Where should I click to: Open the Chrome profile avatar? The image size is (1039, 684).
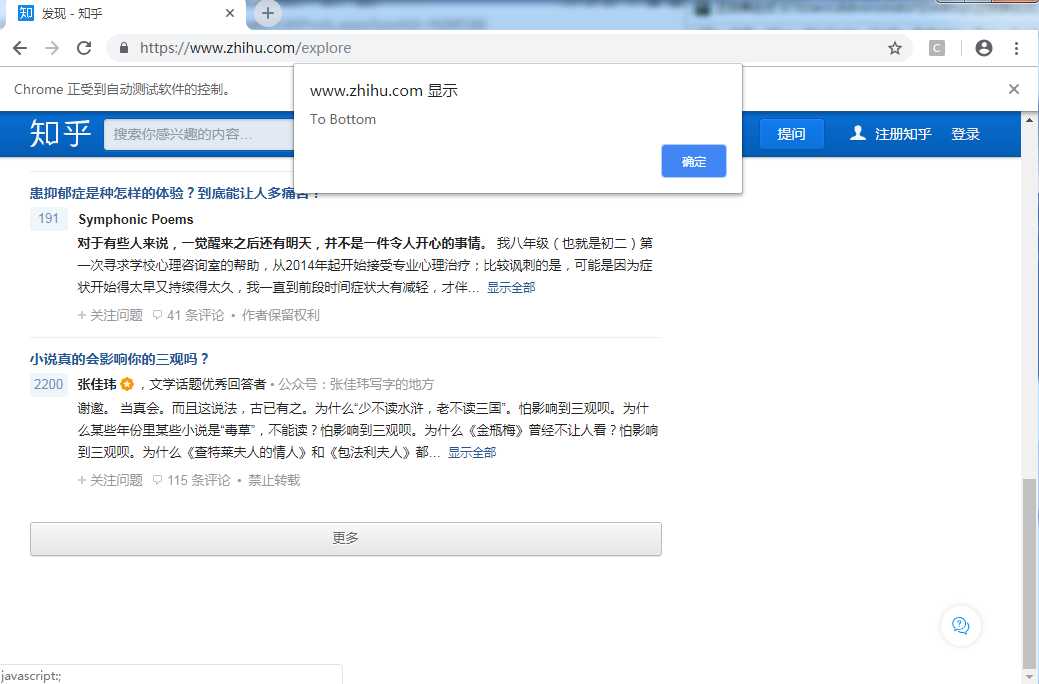tap(983, 47)
